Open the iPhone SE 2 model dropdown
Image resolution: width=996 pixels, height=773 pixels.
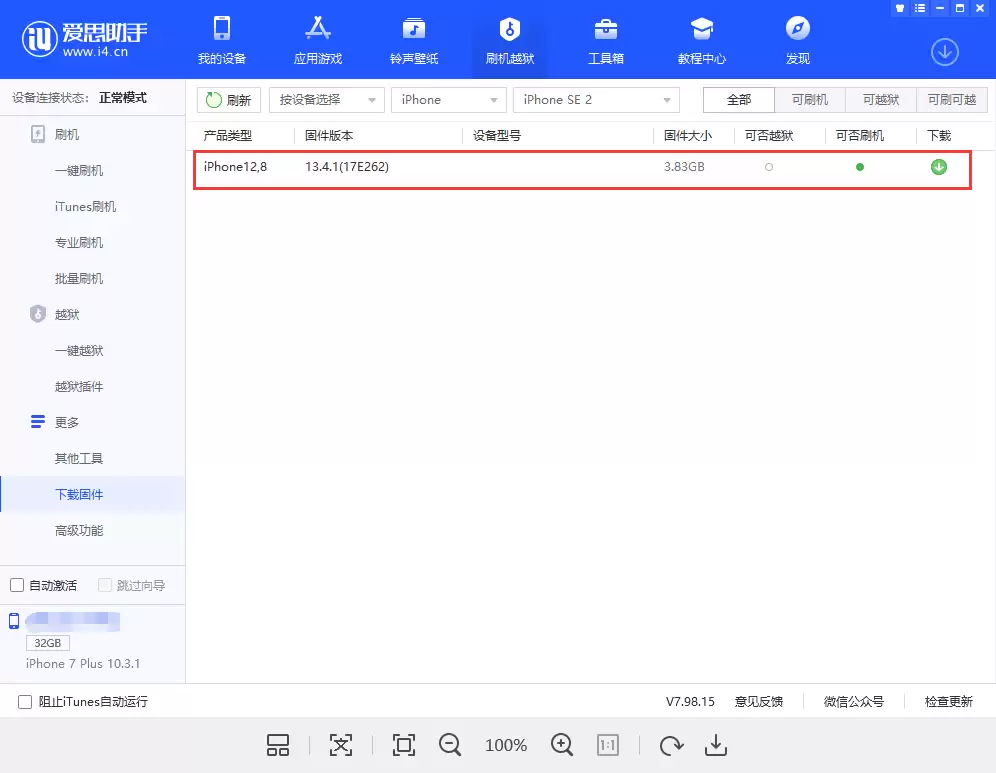pyautogui.click(x=596, y=100)
